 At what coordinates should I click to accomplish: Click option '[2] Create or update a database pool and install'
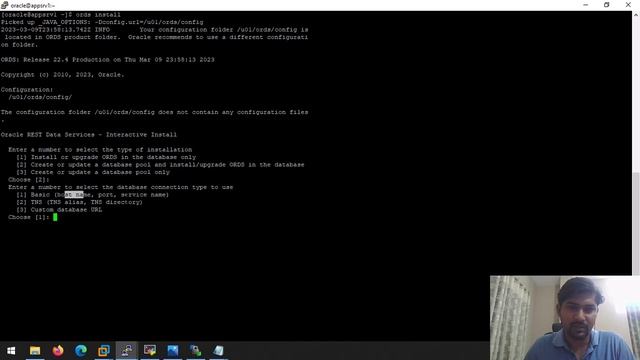[160, 165]
